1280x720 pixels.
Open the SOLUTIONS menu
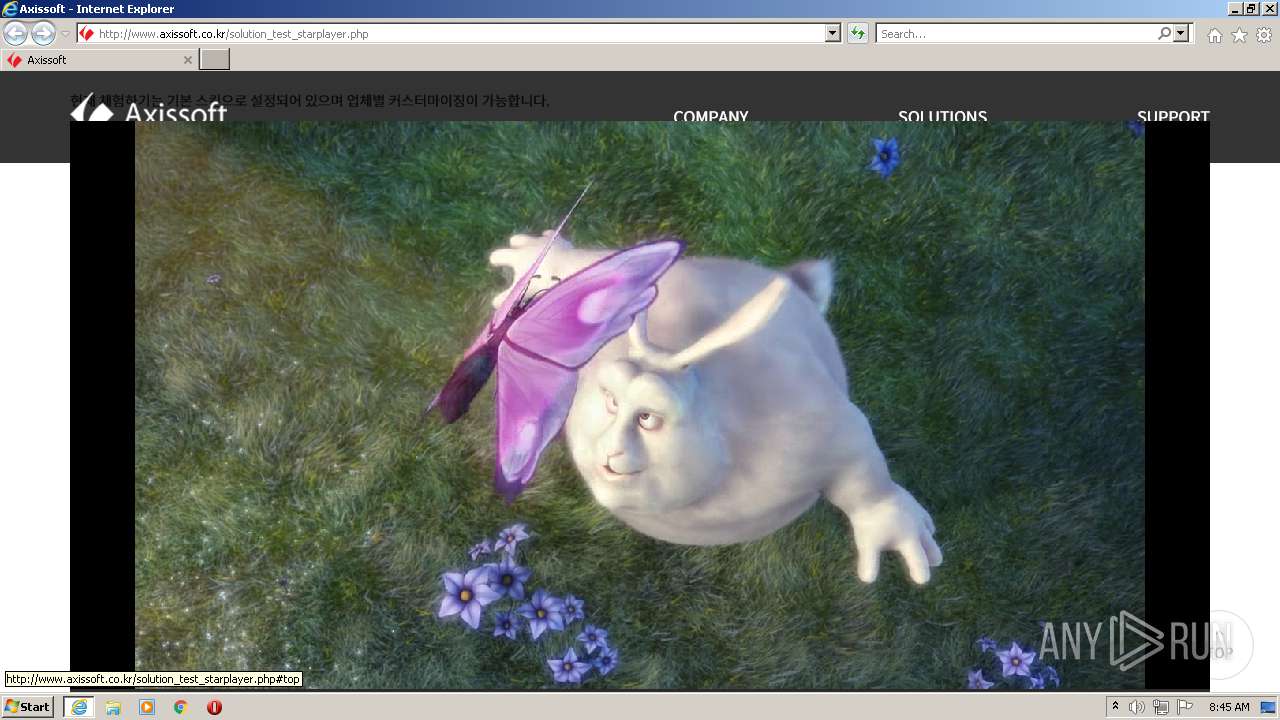click(x=942, y=116)
